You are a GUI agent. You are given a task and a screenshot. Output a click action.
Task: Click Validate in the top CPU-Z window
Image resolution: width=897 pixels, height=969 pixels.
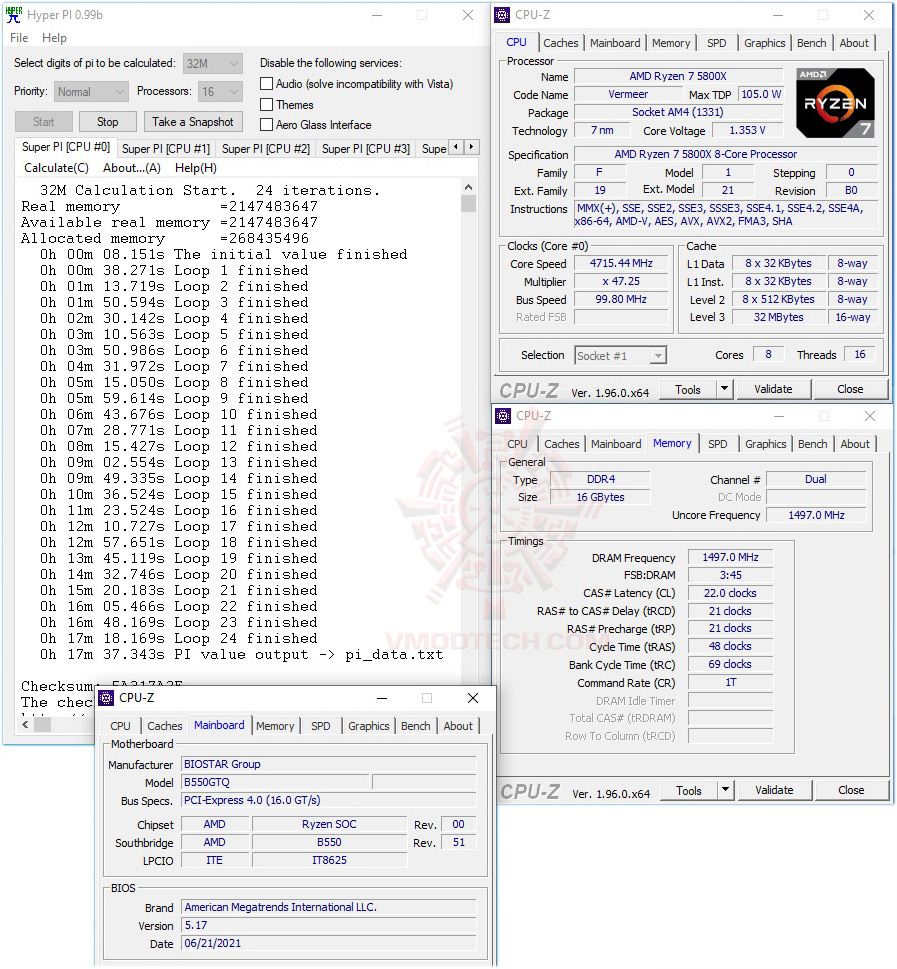tap(773, 389)
